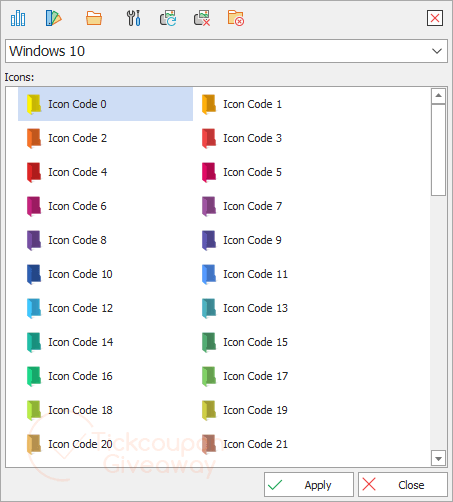This screenshot has height=502, width=453.
Task: Click the color palette swatches toolbar icon
Action: point(54,18)
